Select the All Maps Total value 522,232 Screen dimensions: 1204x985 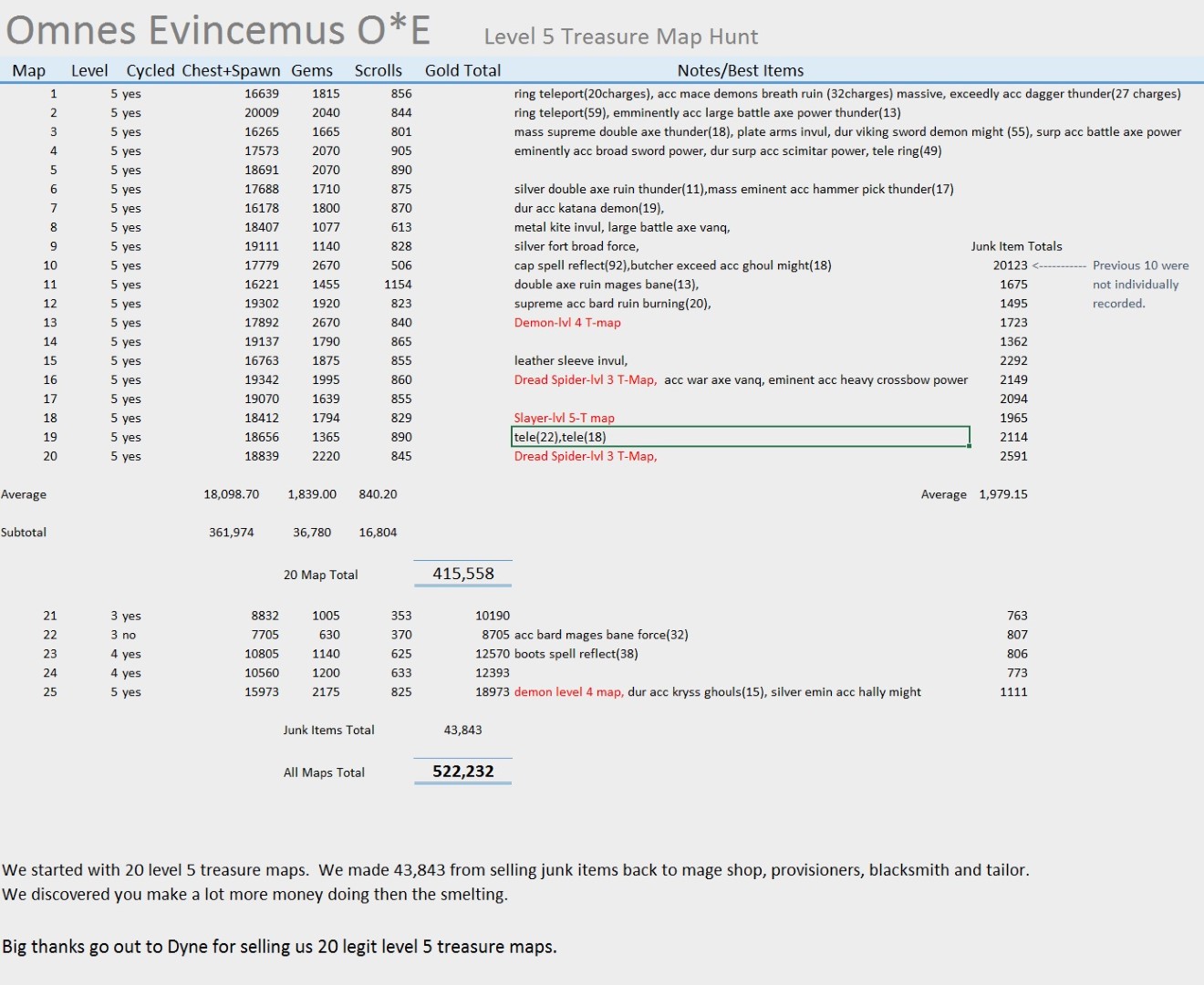pyautogui.click(x=463, y=772)
